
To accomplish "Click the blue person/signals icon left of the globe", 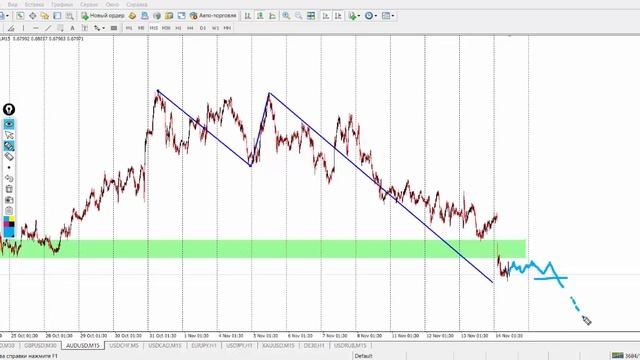I will point(144,16).
